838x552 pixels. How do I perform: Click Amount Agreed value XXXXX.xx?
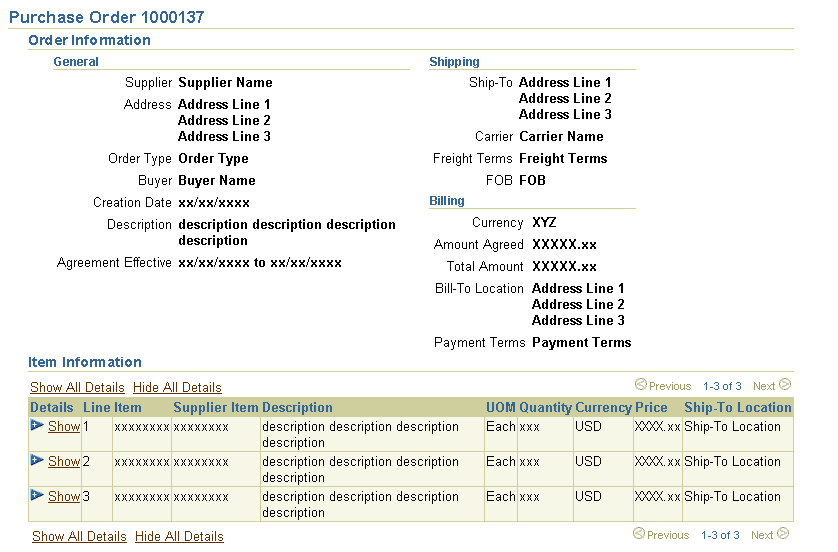(x=564, y=245)
